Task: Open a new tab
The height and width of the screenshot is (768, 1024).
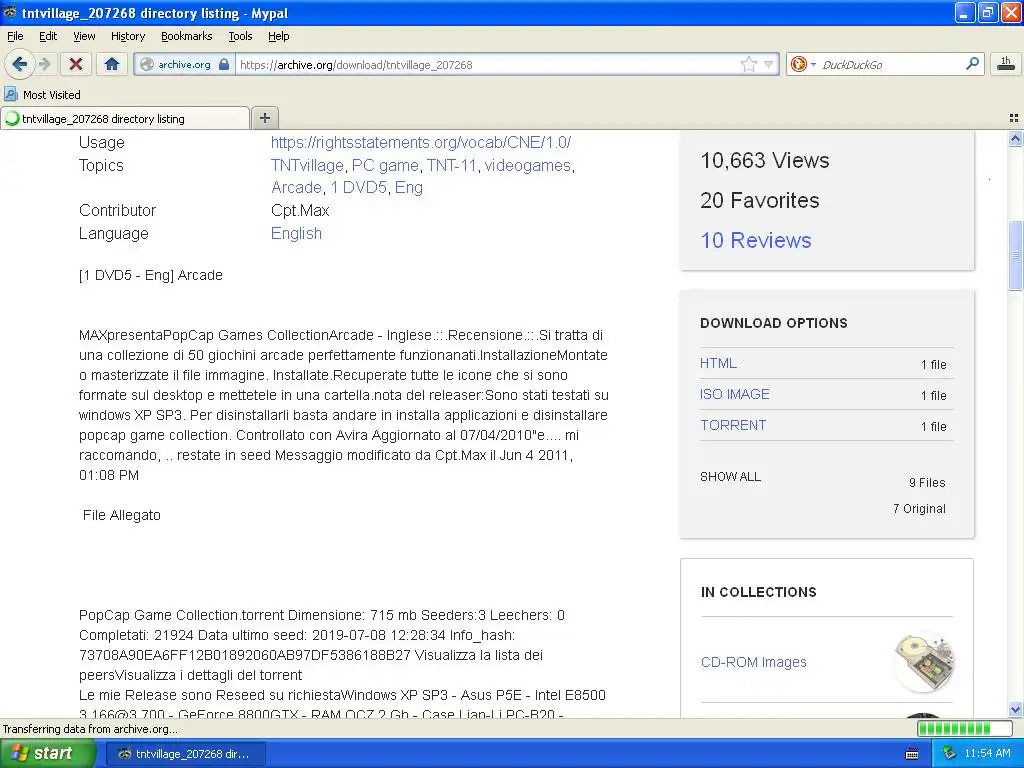Action: pyautogui.click(x=264, y=118)
